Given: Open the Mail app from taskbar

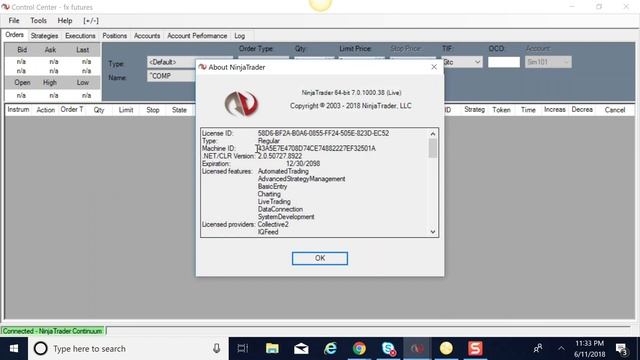Looking at the screenshot, I should click(301, 349).
